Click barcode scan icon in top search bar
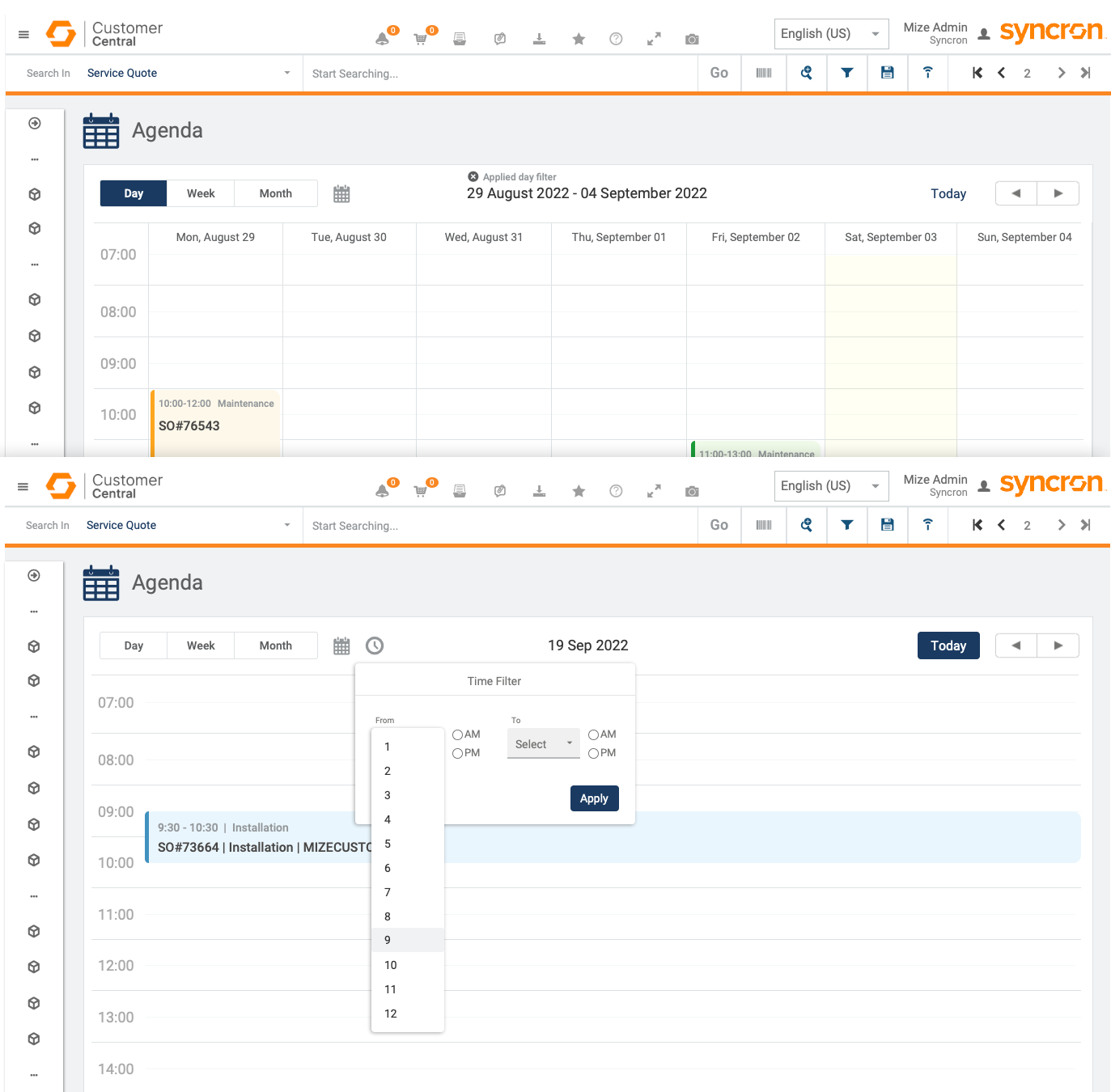Viewport: 1111px width, 1092px height. 764,73
